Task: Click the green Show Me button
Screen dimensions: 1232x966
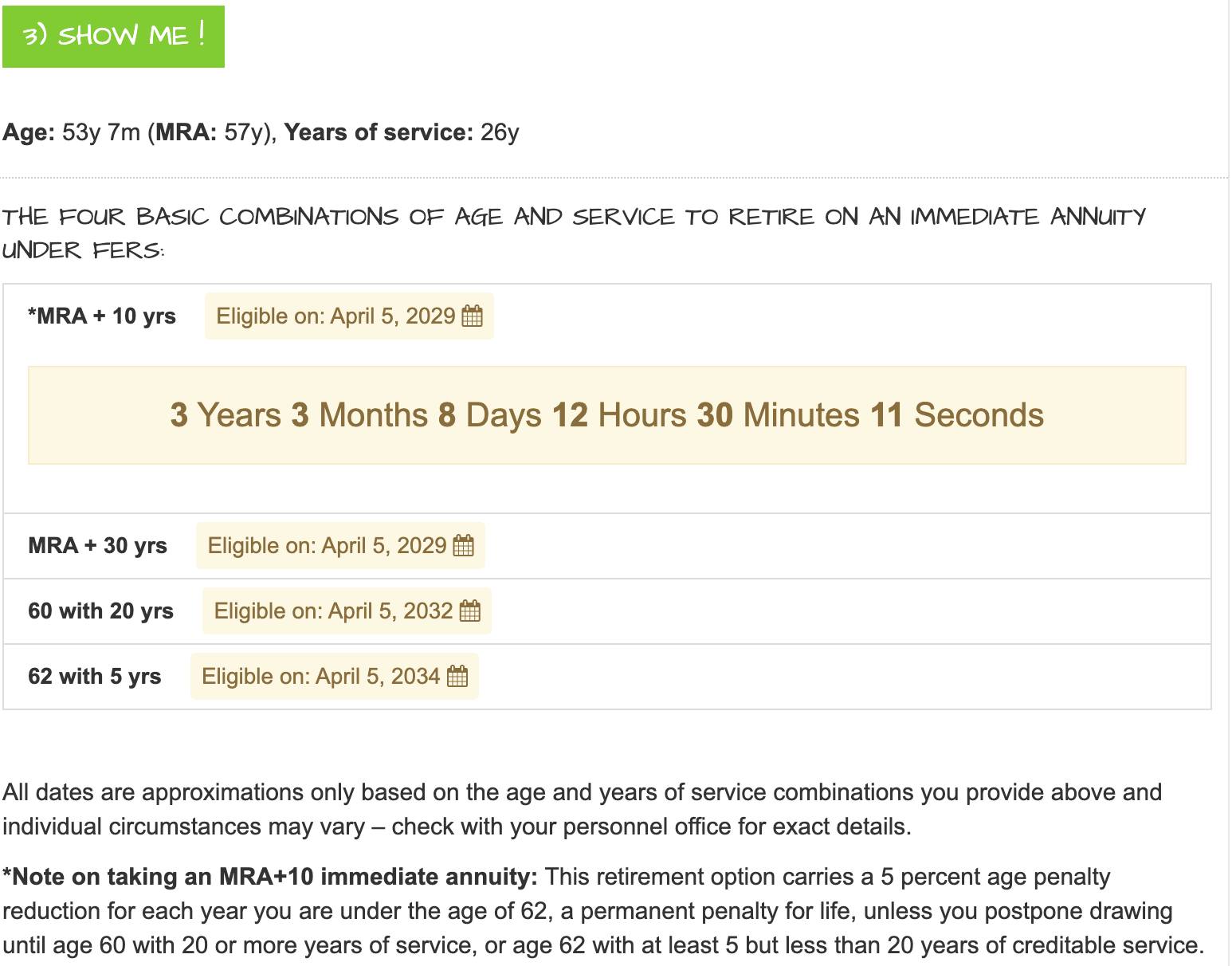Action: 113,37
